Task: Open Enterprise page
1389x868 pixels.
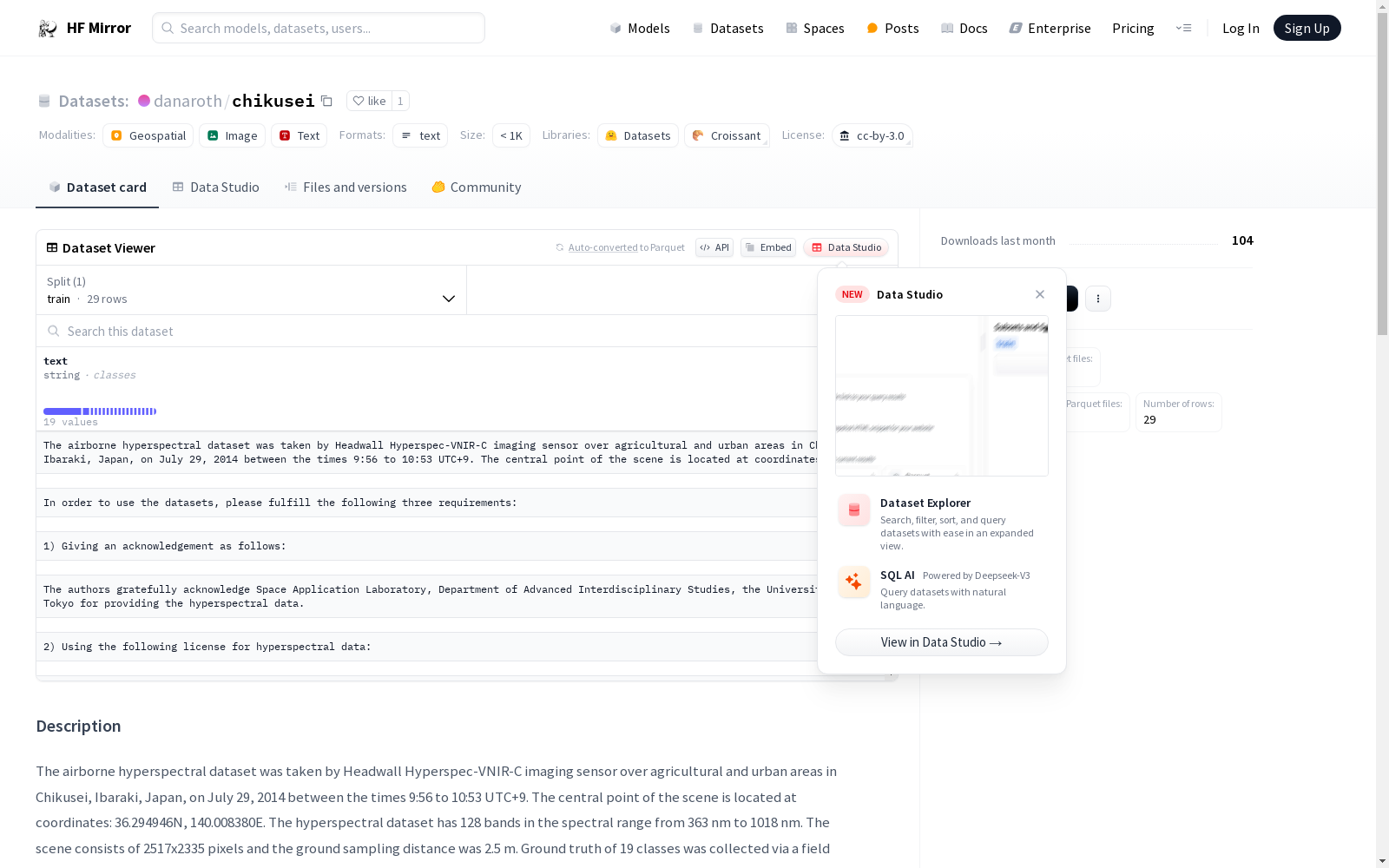Action: click(x=1050, y=28)
